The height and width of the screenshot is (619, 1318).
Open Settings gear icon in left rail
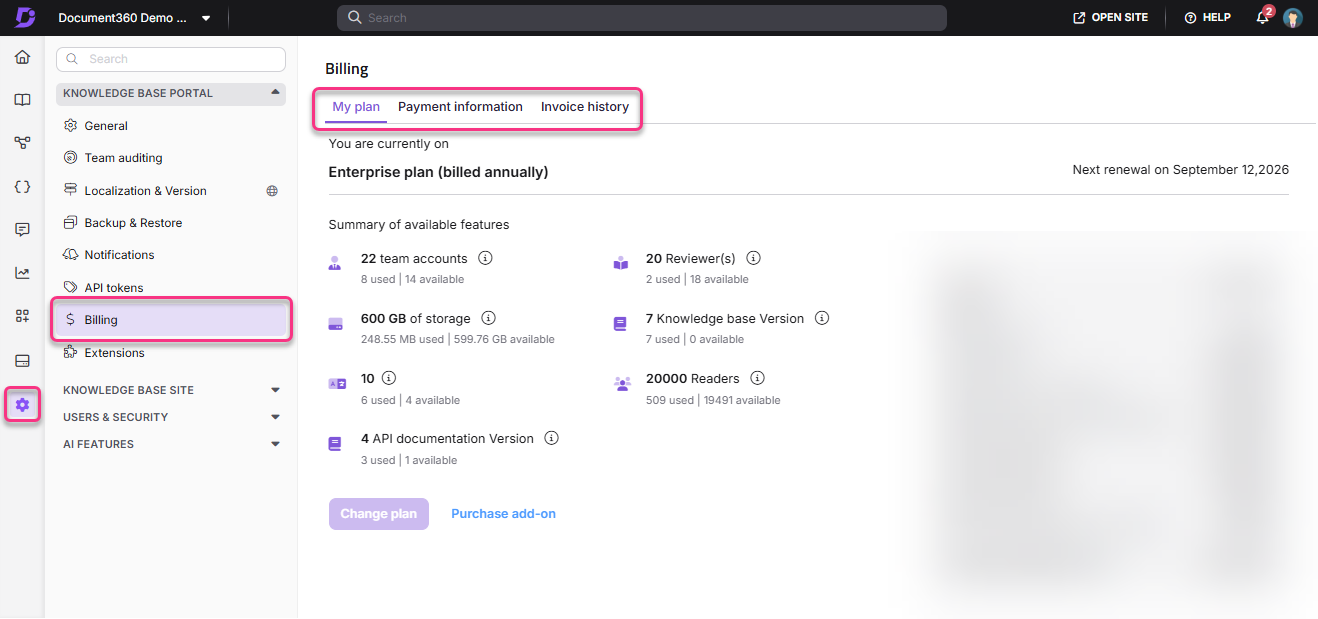(x=22, y=405)
